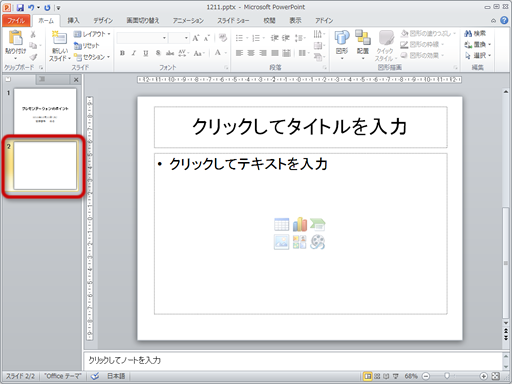Switch to the Animations (アニメーション) tab

tap(188, 21)
